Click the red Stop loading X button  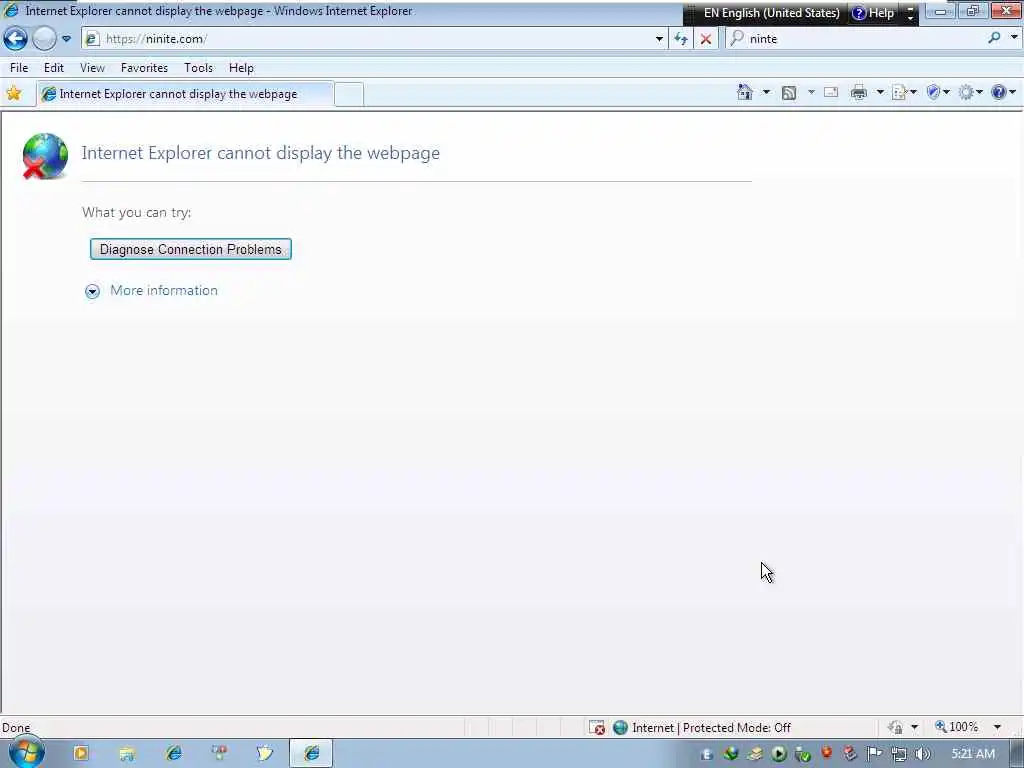(x=705, y=39)
